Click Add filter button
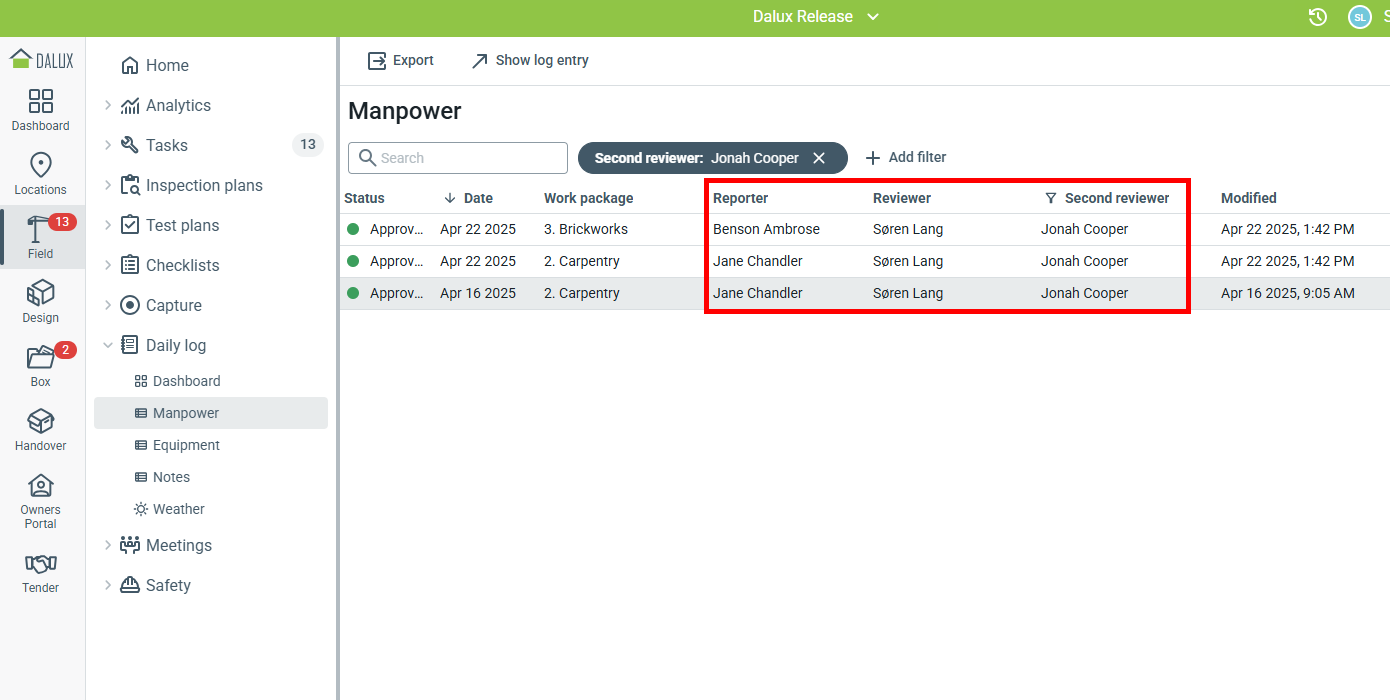 coord(905,158)
